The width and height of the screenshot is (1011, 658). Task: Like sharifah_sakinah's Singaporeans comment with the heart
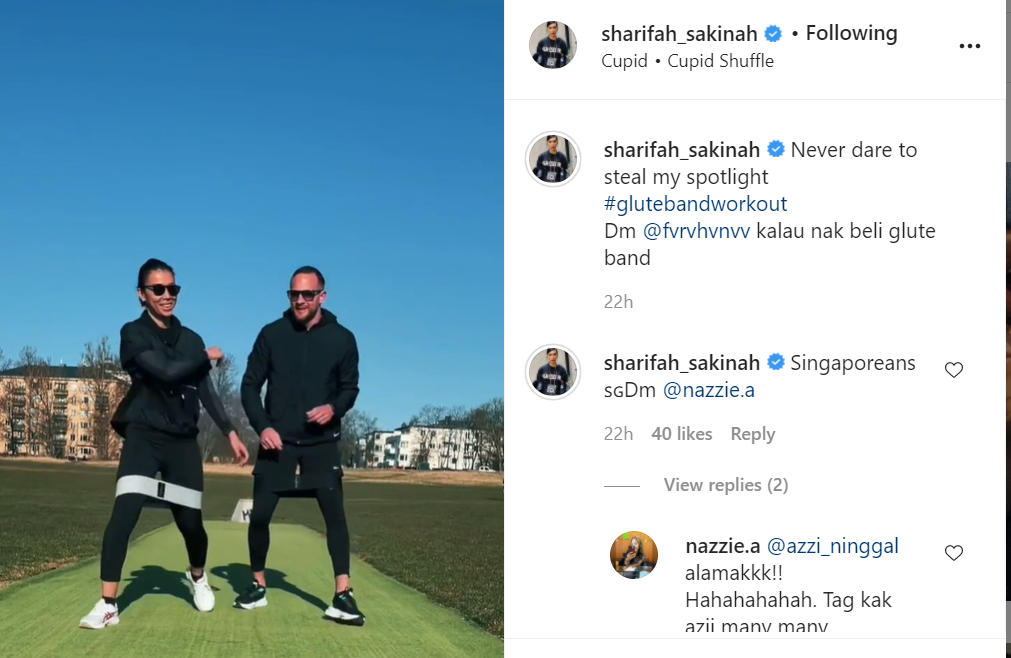[954, 370]
